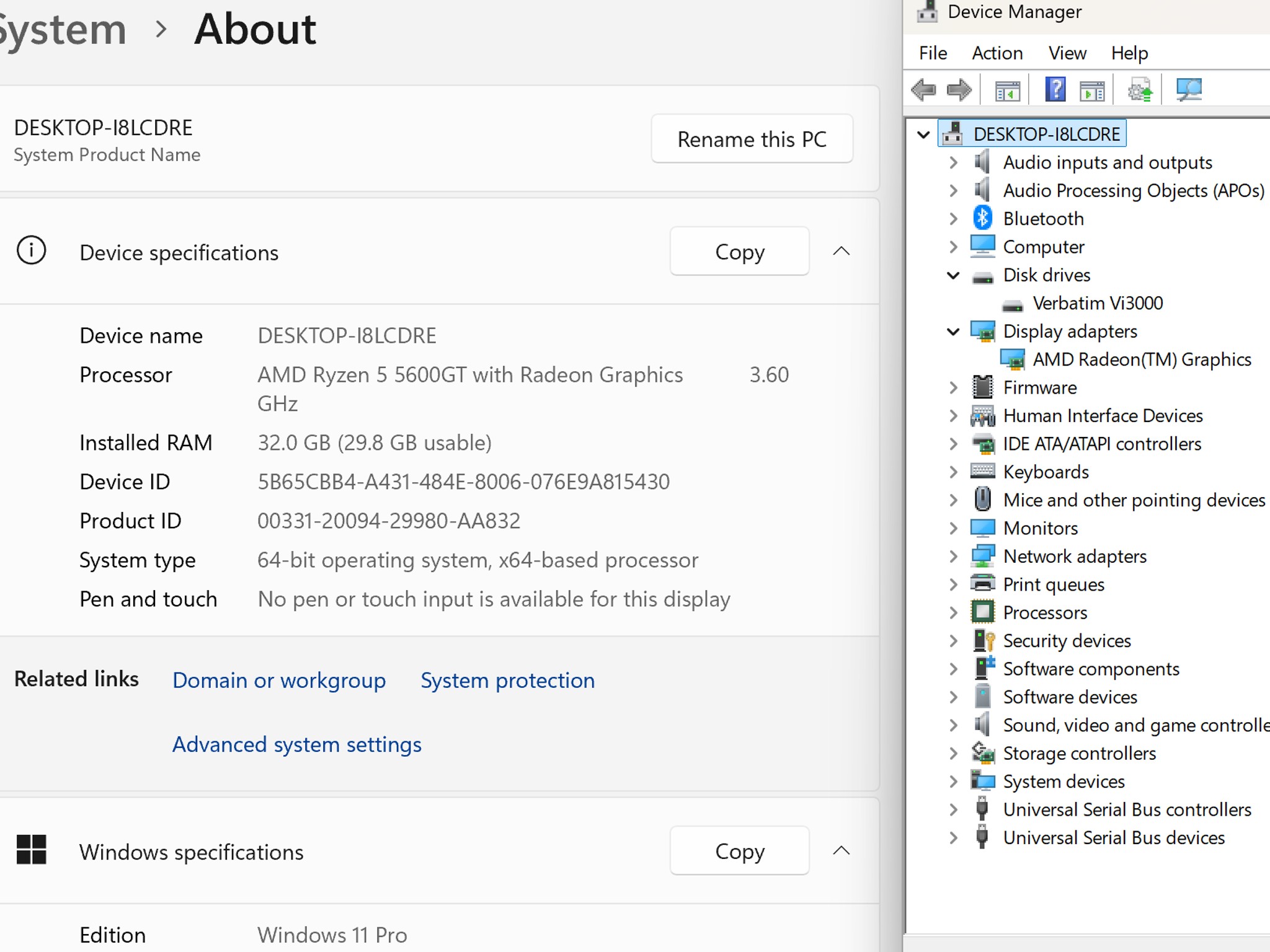The width and height of the screenshot is (1270, 952).
Task: Click the Forward arrow in Device Manager toolbar
Action: point(959,90)
